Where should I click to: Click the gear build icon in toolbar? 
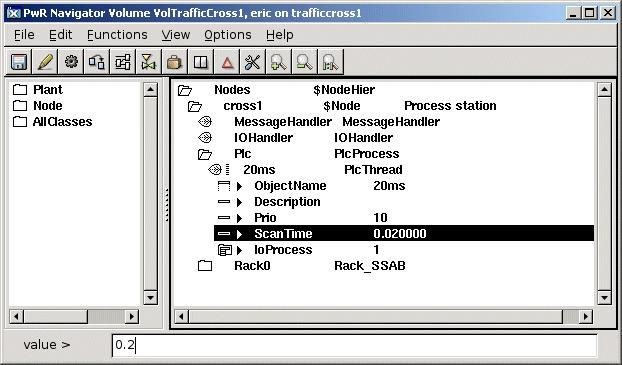point(71,62)
